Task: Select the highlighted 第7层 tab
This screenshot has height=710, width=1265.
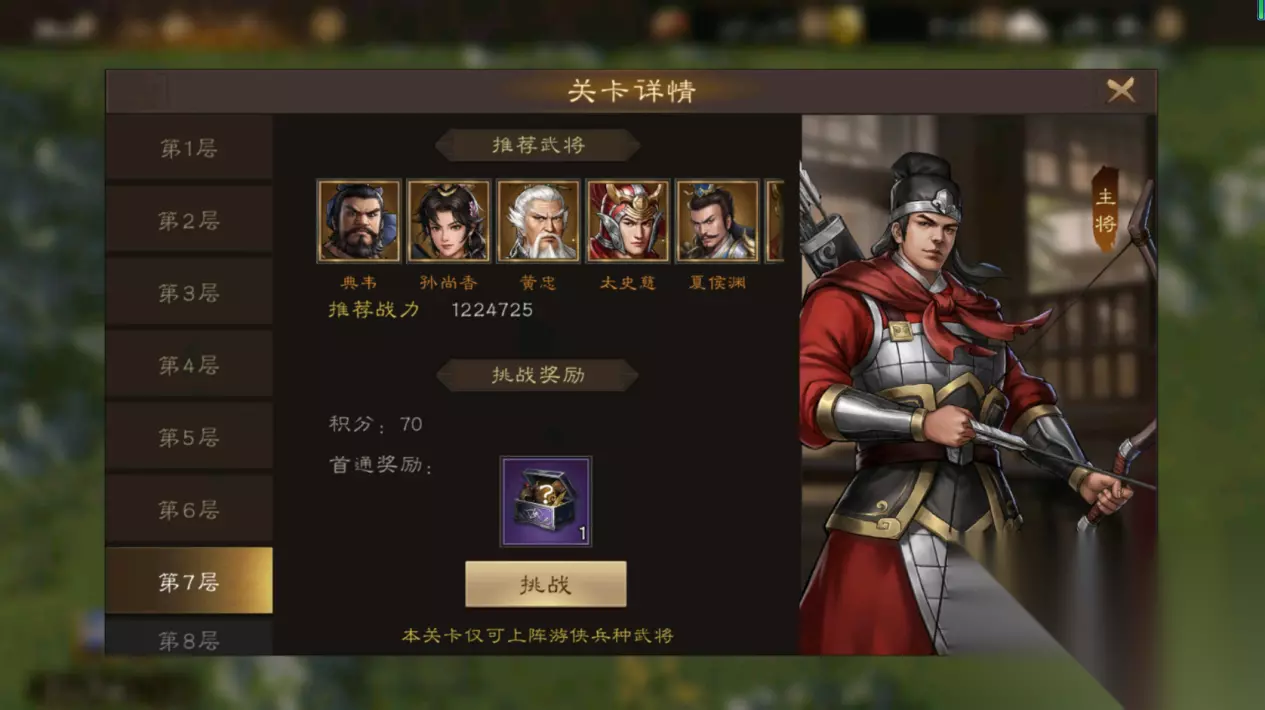Action: click(x=189, y=581)
